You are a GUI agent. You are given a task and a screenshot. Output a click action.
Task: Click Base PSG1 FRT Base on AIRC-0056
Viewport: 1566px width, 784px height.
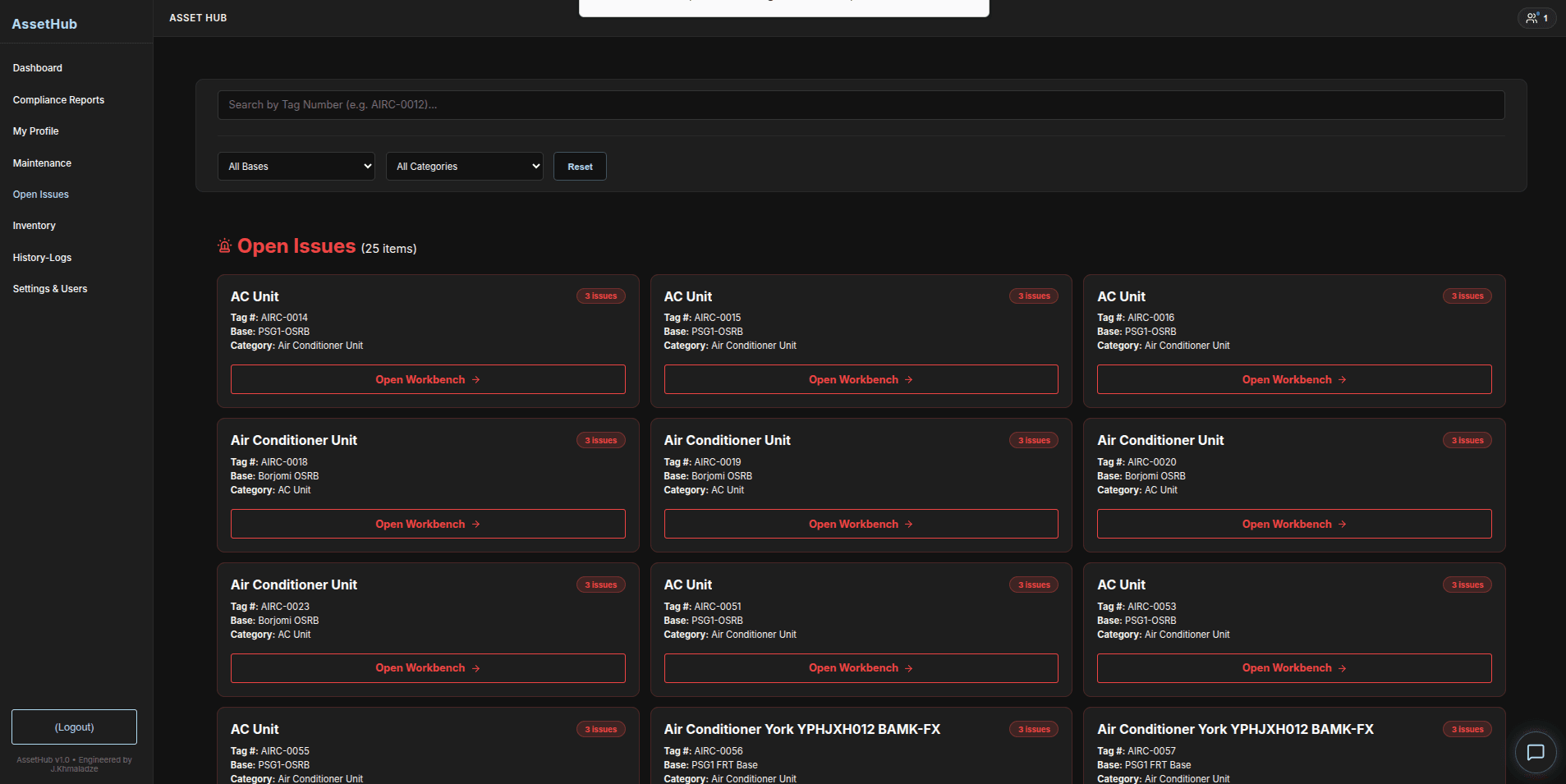[711, 765]
